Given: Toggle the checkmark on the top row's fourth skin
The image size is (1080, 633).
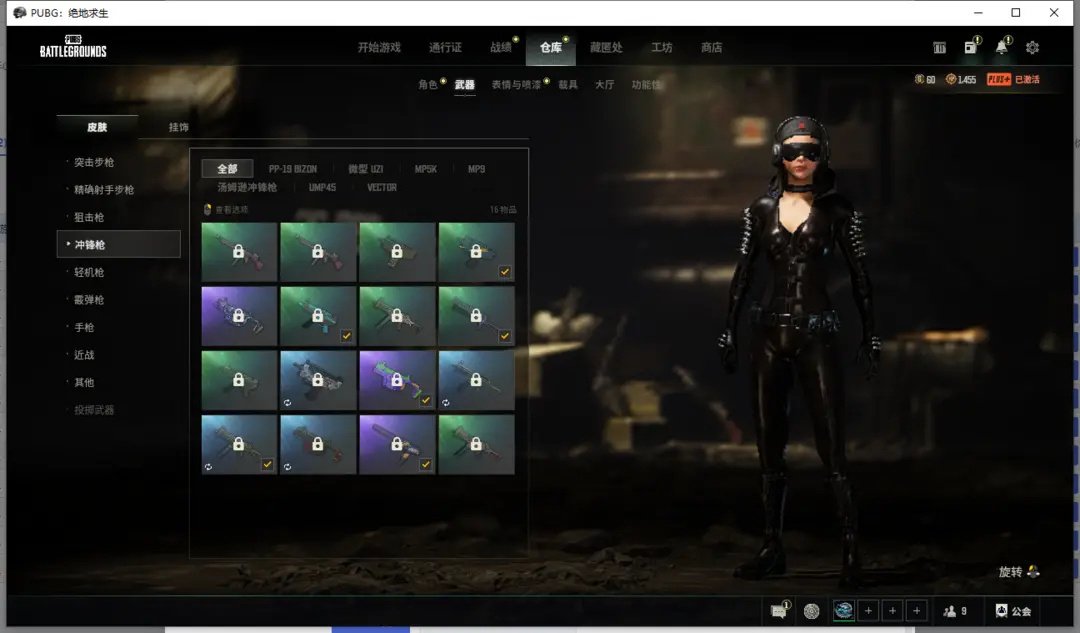Looking at the screenshot, I should point(505,272).
